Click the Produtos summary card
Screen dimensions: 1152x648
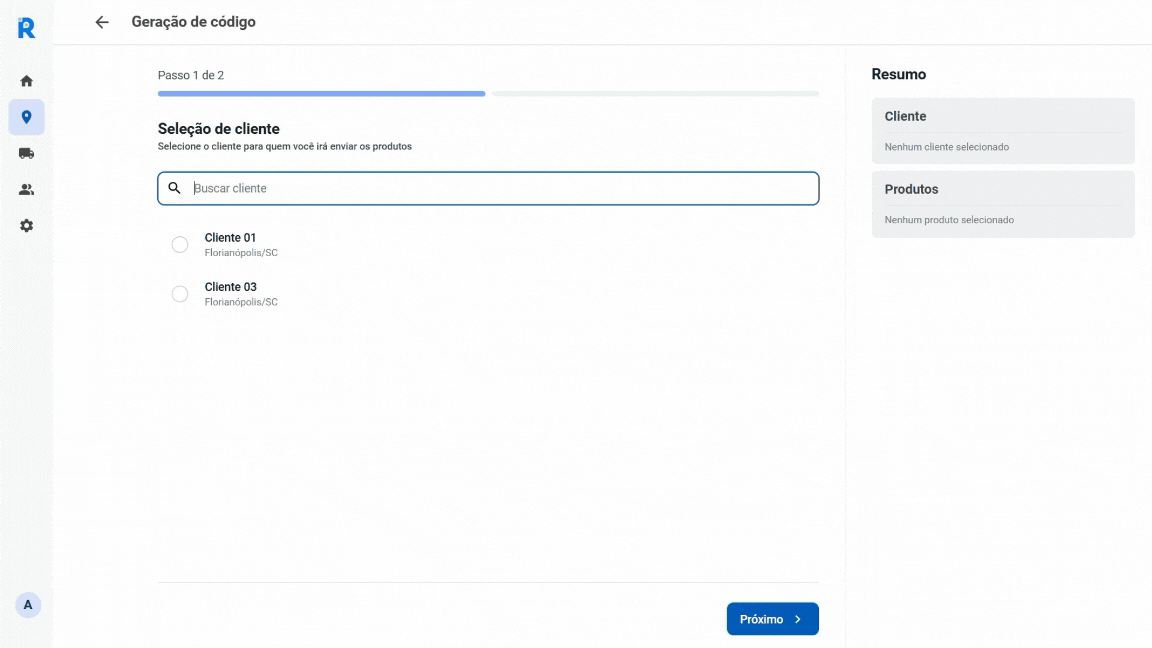pos(1003,204)
